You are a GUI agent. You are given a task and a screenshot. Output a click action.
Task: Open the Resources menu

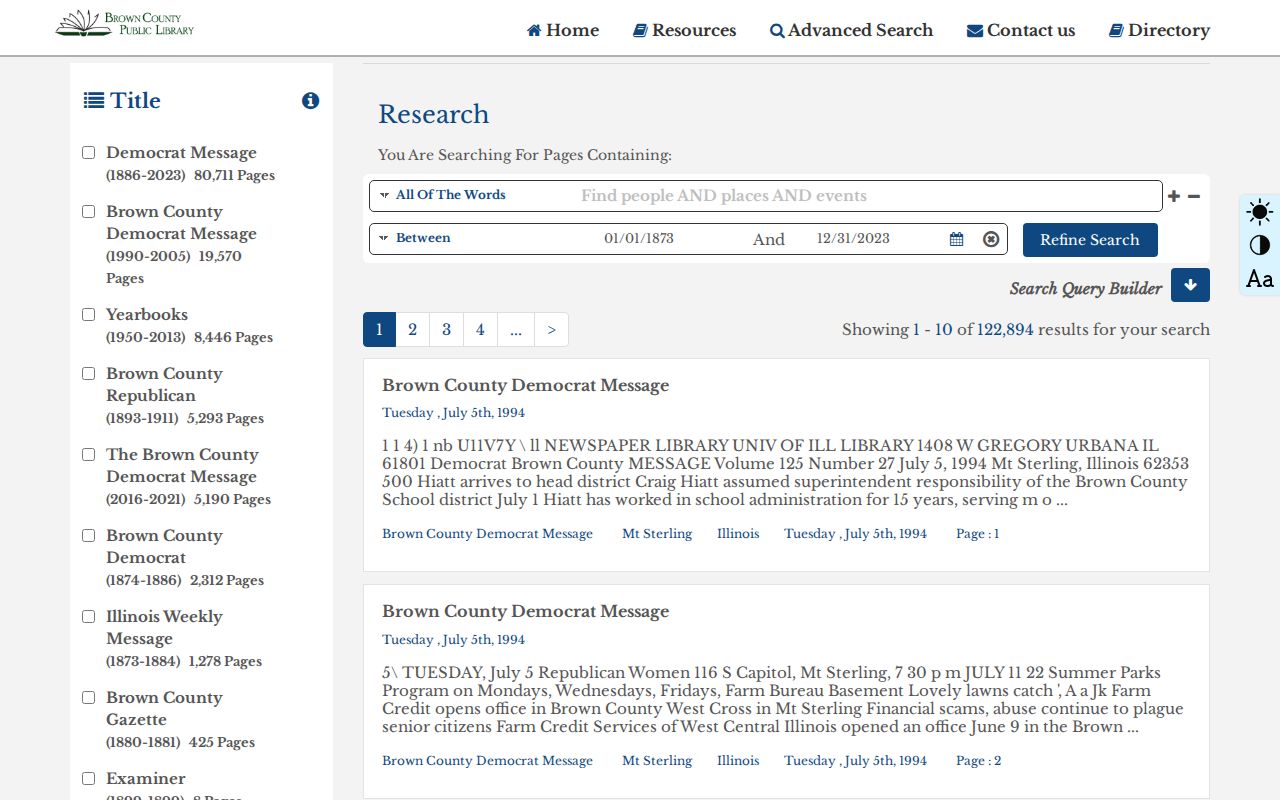(685, 30)
